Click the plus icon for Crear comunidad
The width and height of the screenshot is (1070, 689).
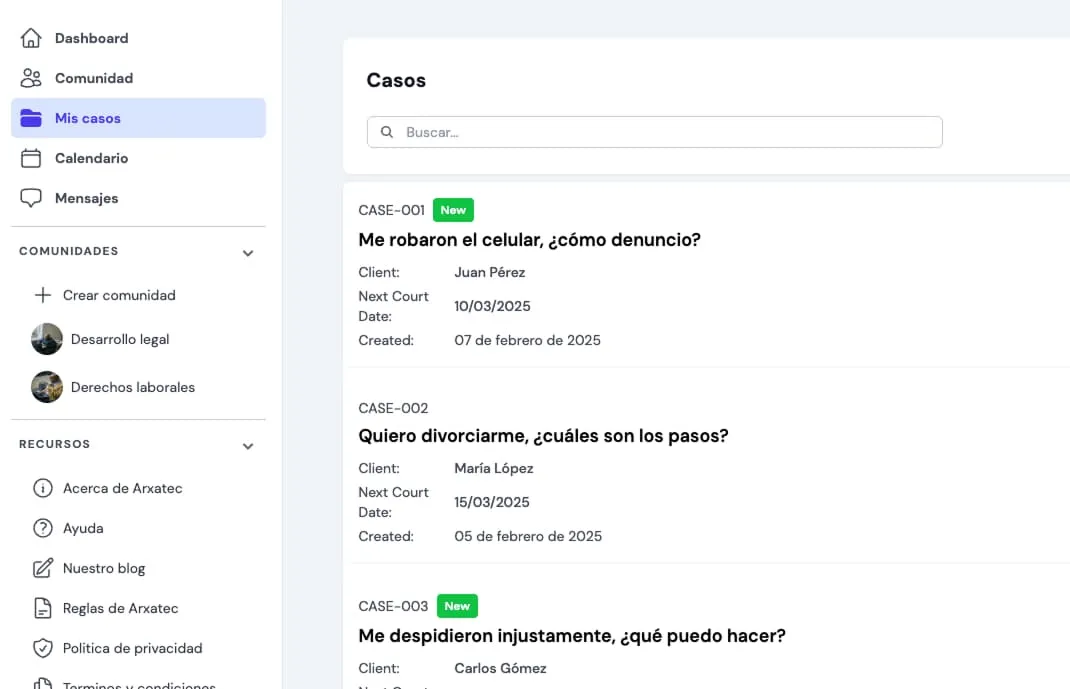[42, 295]
